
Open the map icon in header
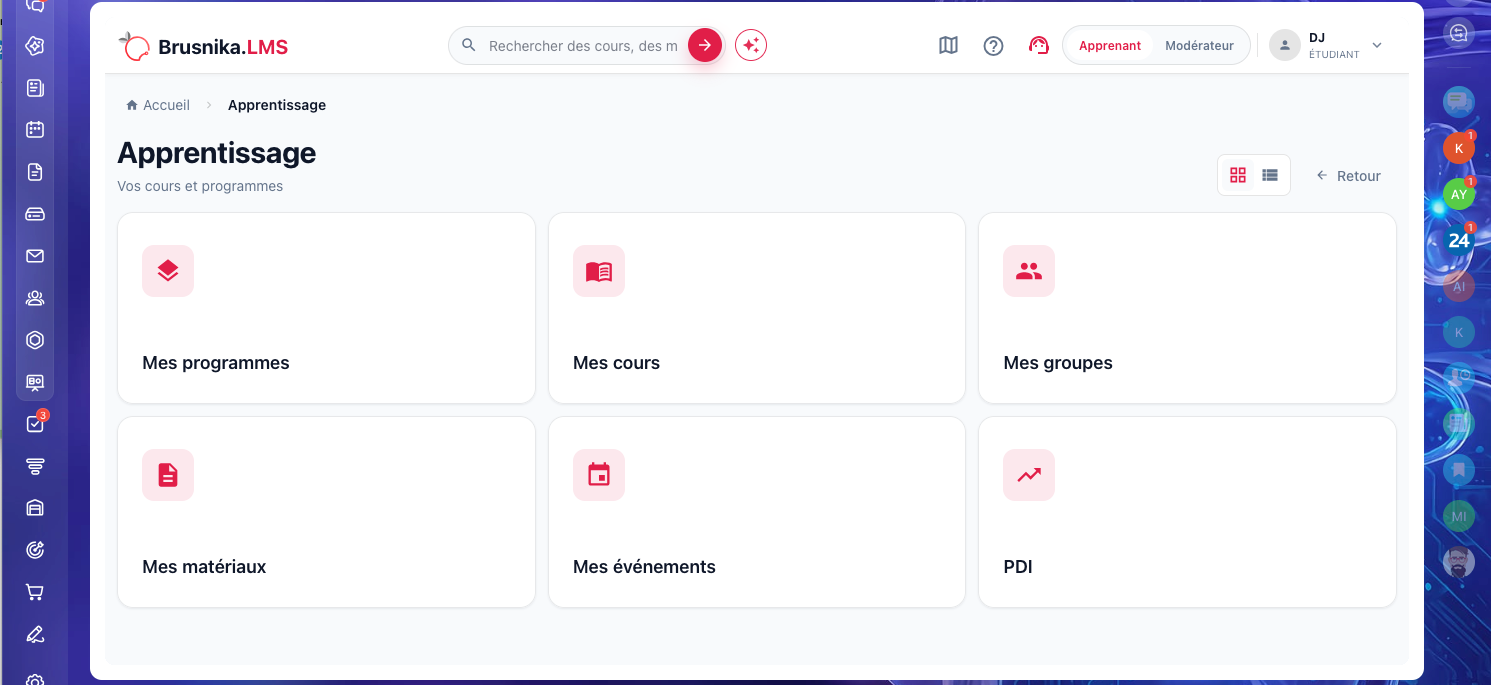(x=948, y=45)
